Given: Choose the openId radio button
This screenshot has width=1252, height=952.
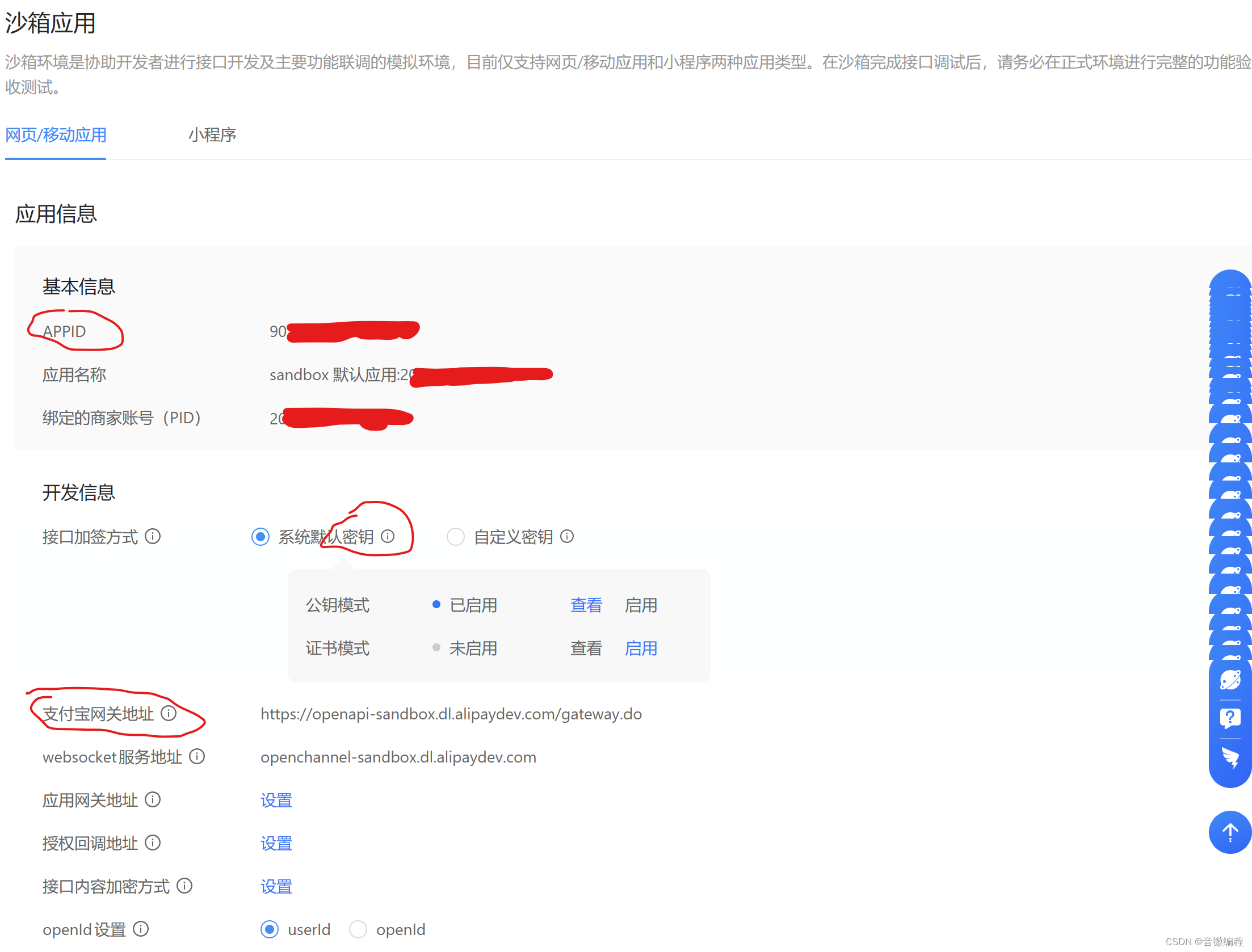Looking at the screenshot, I should pos(358,929).
